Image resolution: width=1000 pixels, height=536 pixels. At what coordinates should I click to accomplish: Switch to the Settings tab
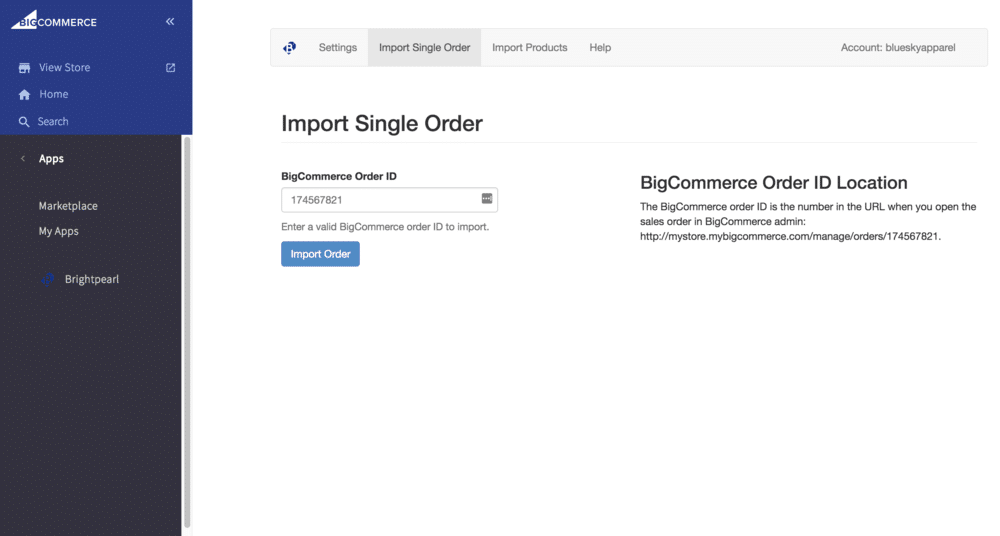[338, 48]
